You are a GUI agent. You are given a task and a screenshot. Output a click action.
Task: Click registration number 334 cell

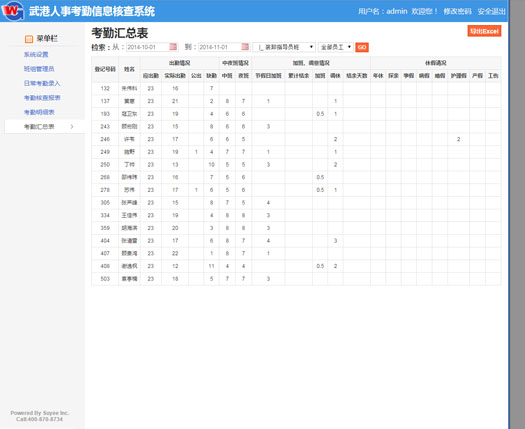click(x=105, y=215)
